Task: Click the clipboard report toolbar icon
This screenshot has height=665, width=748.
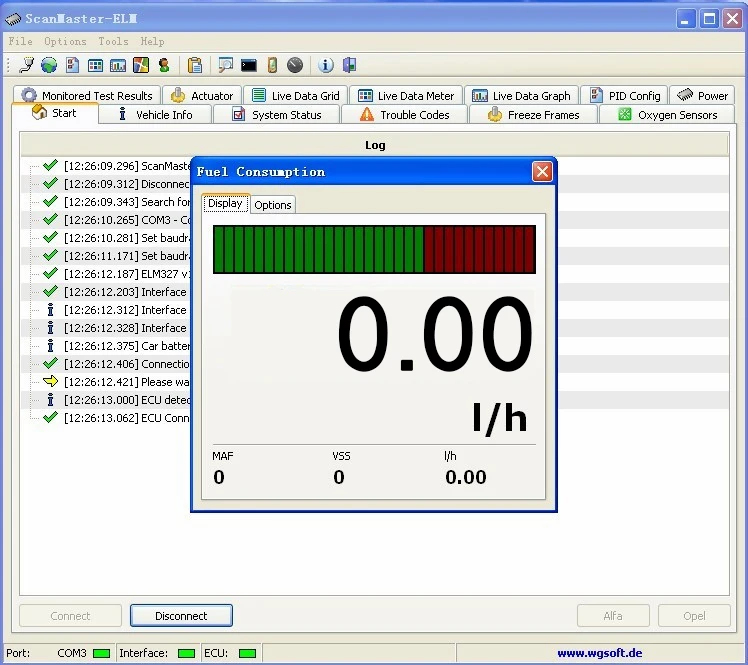Action: point(195,65)
